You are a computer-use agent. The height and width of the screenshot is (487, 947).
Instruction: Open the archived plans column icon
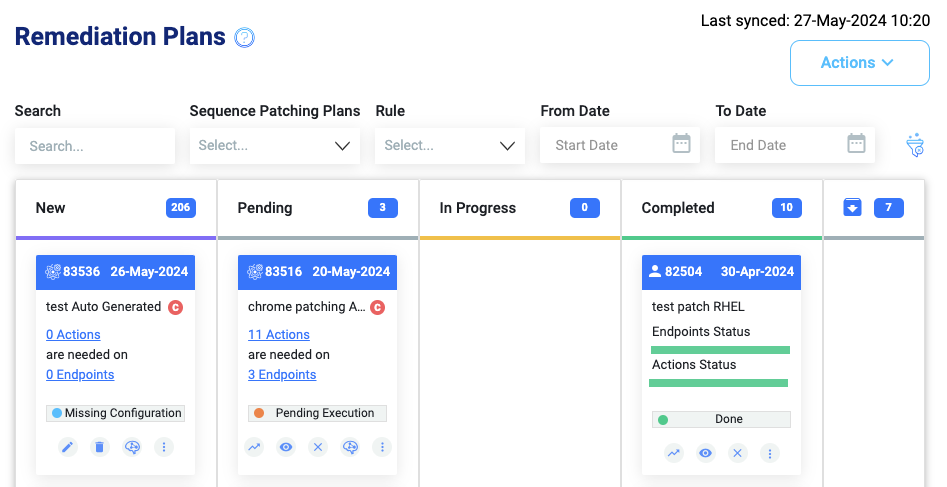tap(852, 207)
